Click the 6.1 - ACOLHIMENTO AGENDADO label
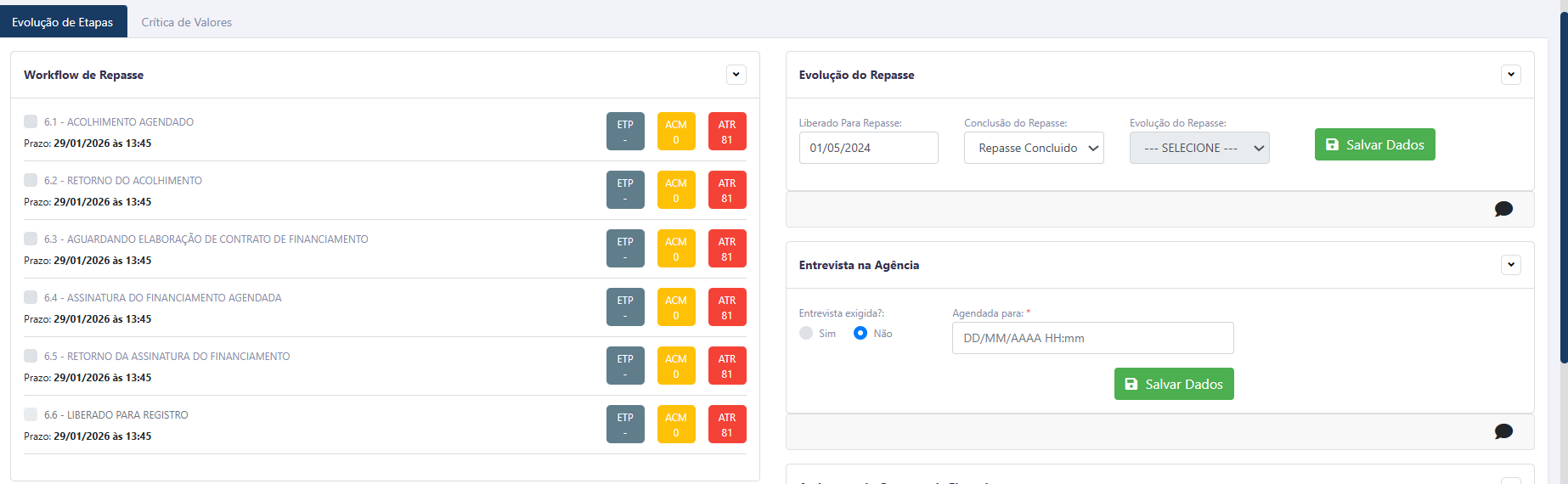The image size is (1568, 484). point(119,122)
